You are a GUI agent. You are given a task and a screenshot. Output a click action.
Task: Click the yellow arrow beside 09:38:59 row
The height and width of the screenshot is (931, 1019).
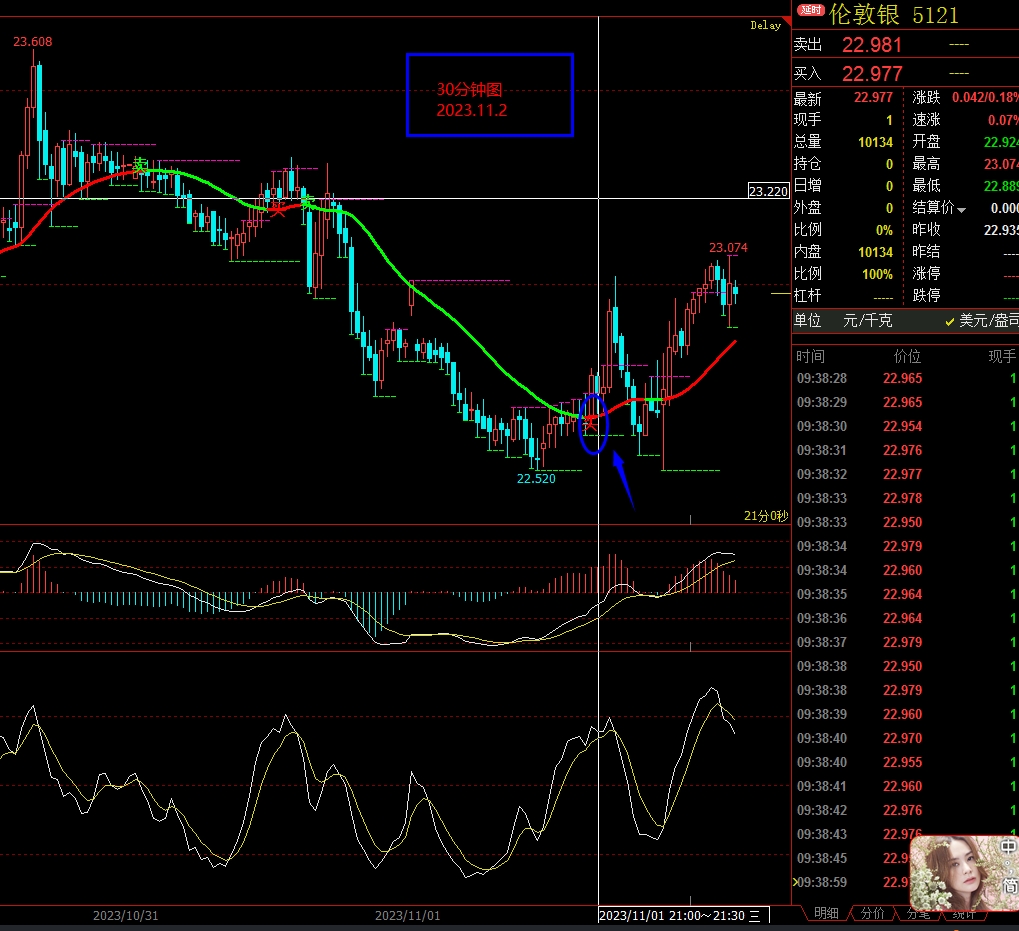795,882
